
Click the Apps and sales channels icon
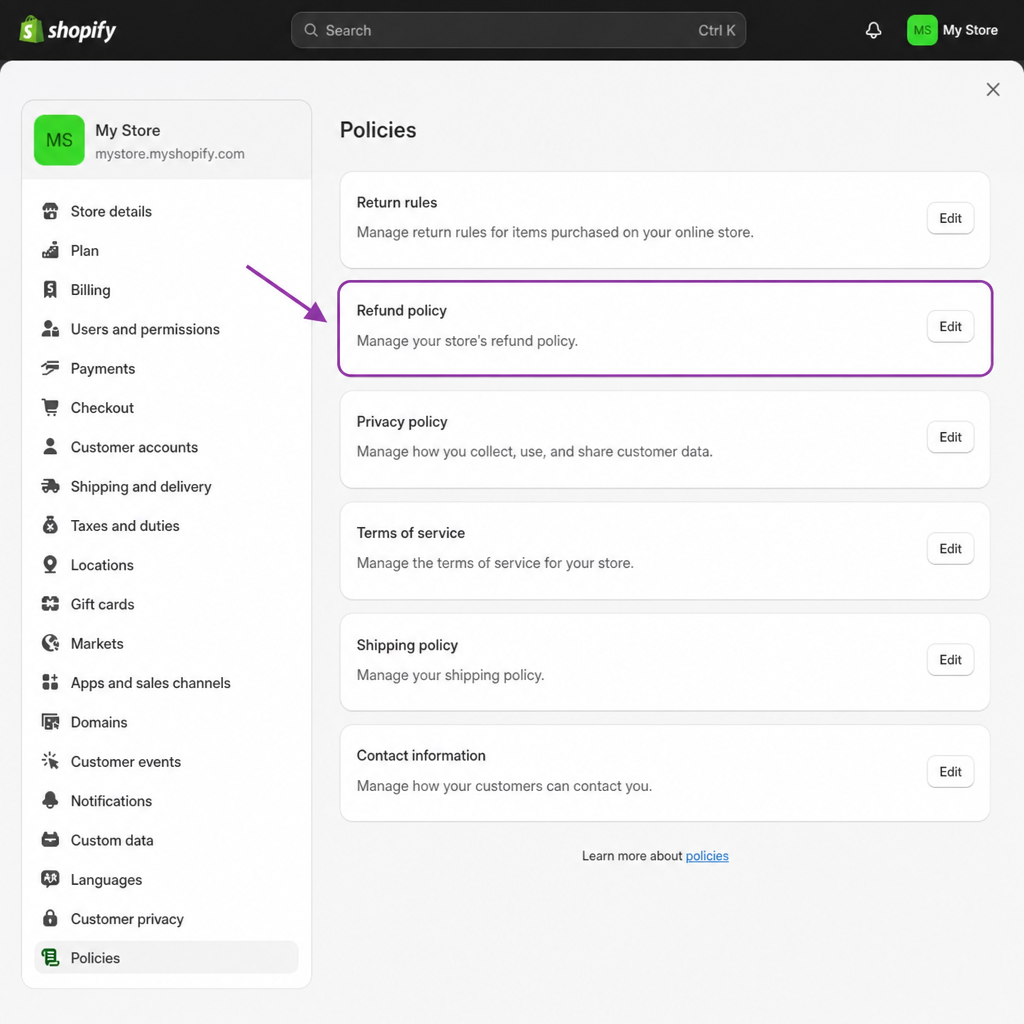[x=50, y=682]
